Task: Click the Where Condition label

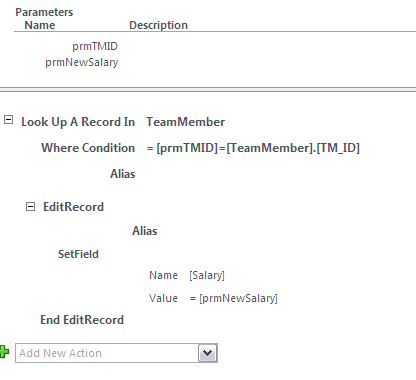Action: click(x=88, y=148)
